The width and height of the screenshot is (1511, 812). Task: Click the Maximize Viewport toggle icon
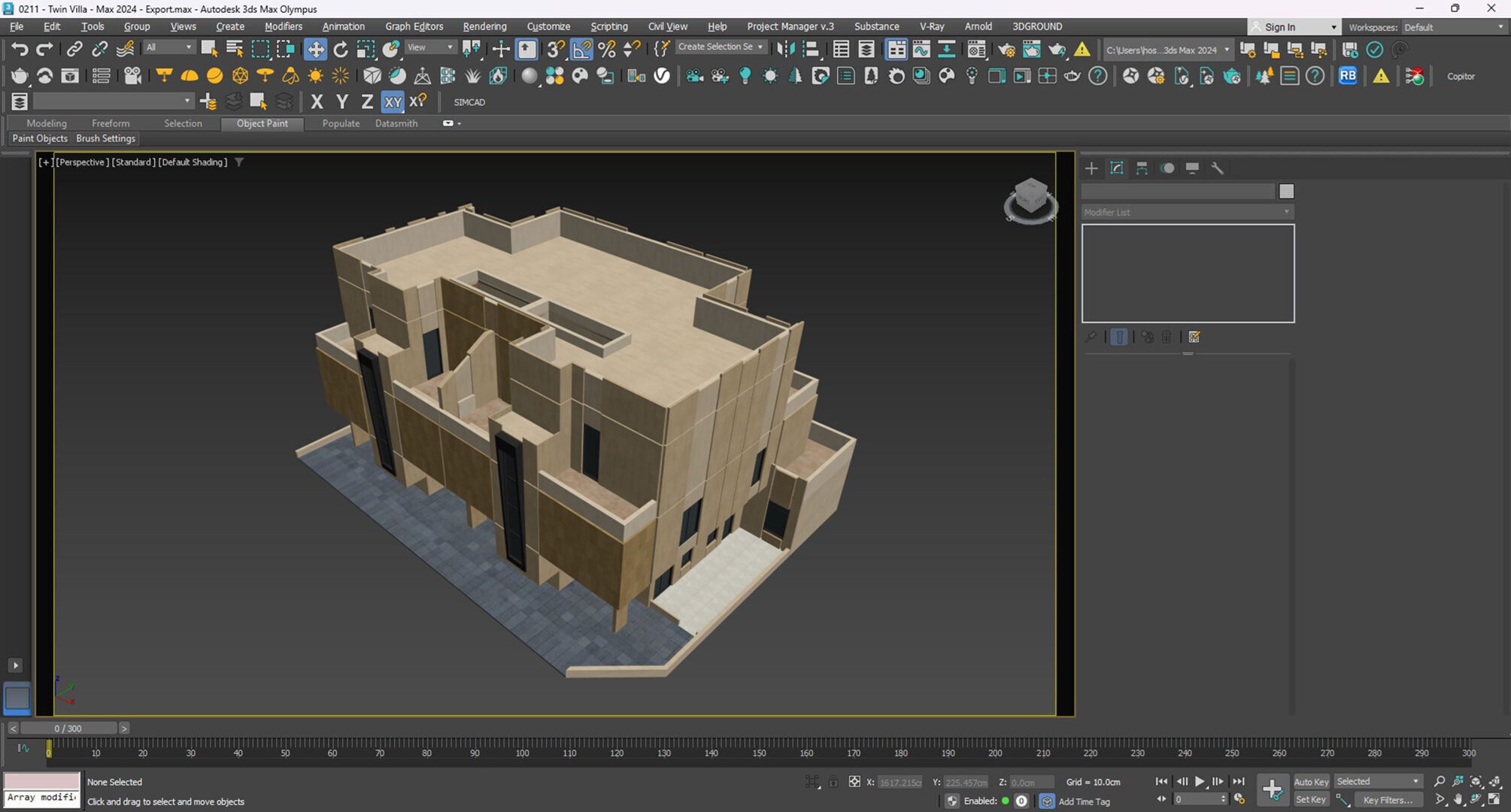pos(1494,800)
